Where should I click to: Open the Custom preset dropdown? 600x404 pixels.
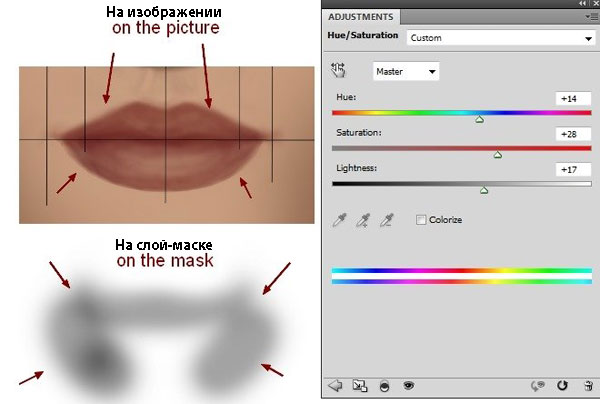[x=501, y=38]
